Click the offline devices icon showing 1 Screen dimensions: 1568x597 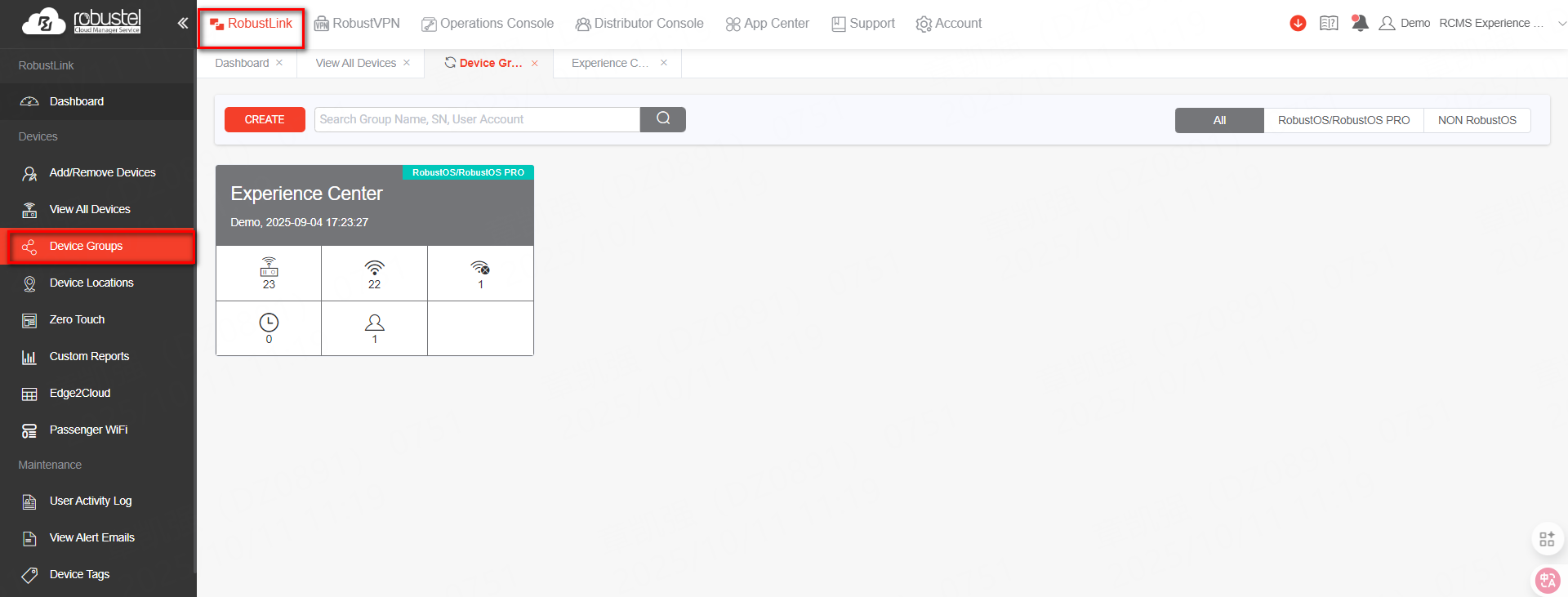coord(480,268)
